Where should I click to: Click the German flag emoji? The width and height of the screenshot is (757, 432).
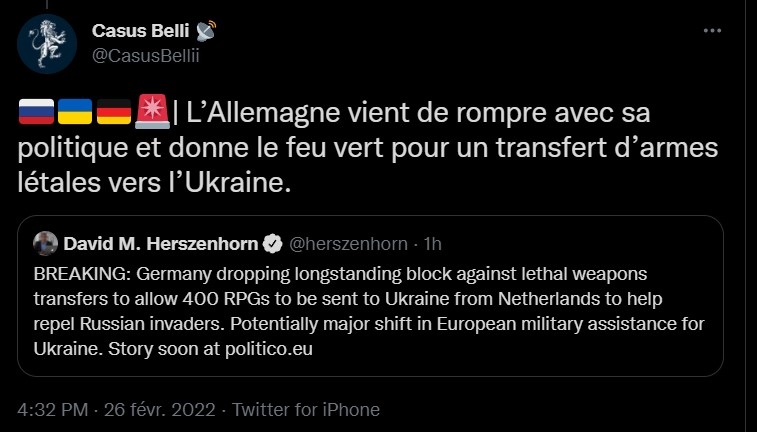[114, 110]
